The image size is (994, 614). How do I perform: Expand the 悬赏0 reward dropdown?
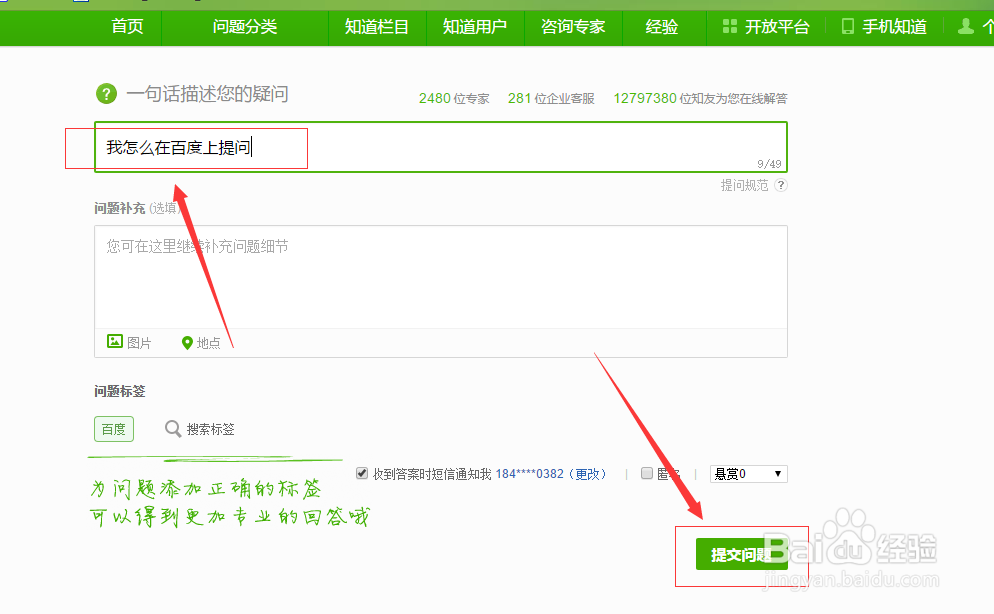pyautogui.click(x=749, y=474)
